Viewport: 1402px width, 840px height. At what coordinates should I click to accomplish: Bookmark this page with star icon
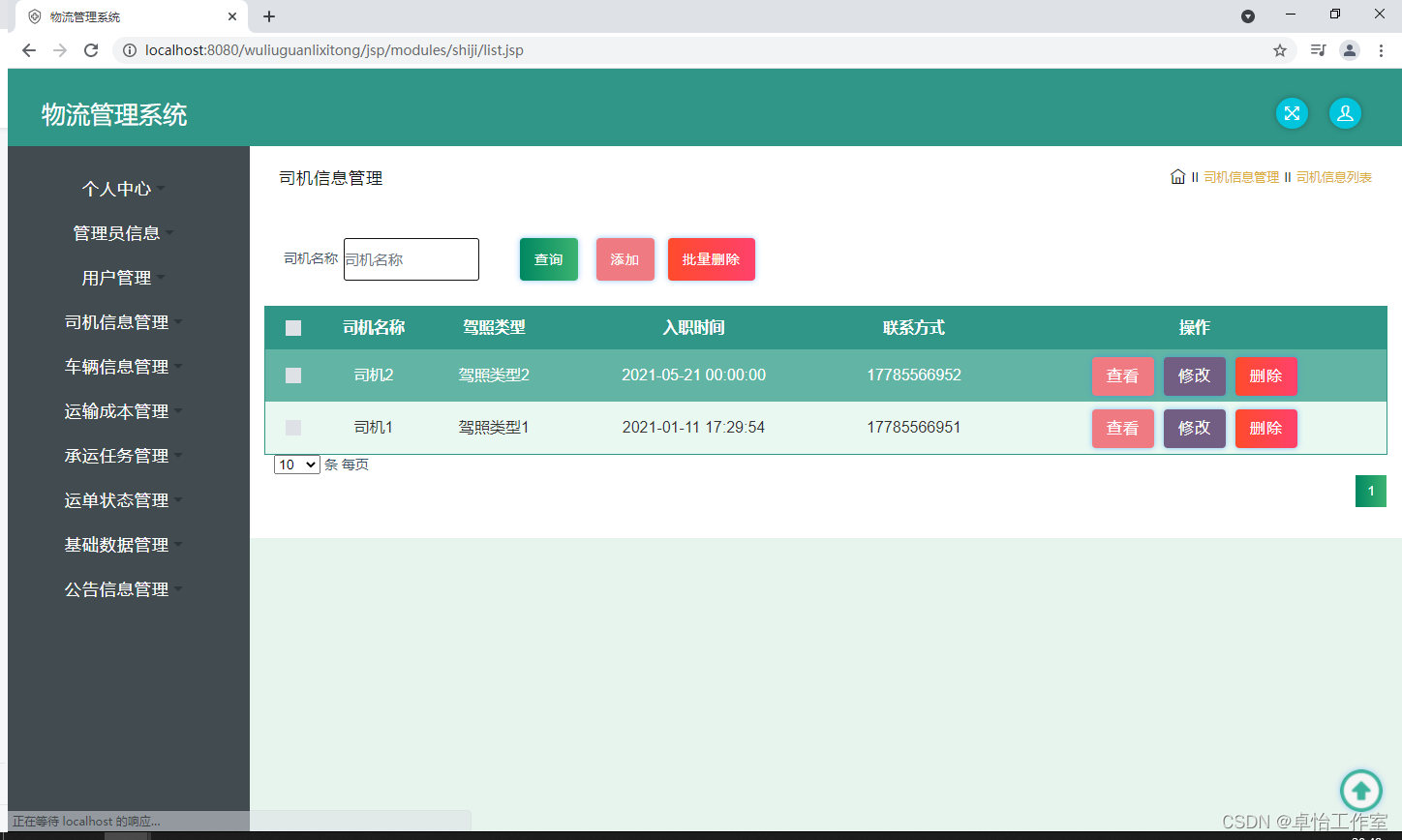[1280, 50]
